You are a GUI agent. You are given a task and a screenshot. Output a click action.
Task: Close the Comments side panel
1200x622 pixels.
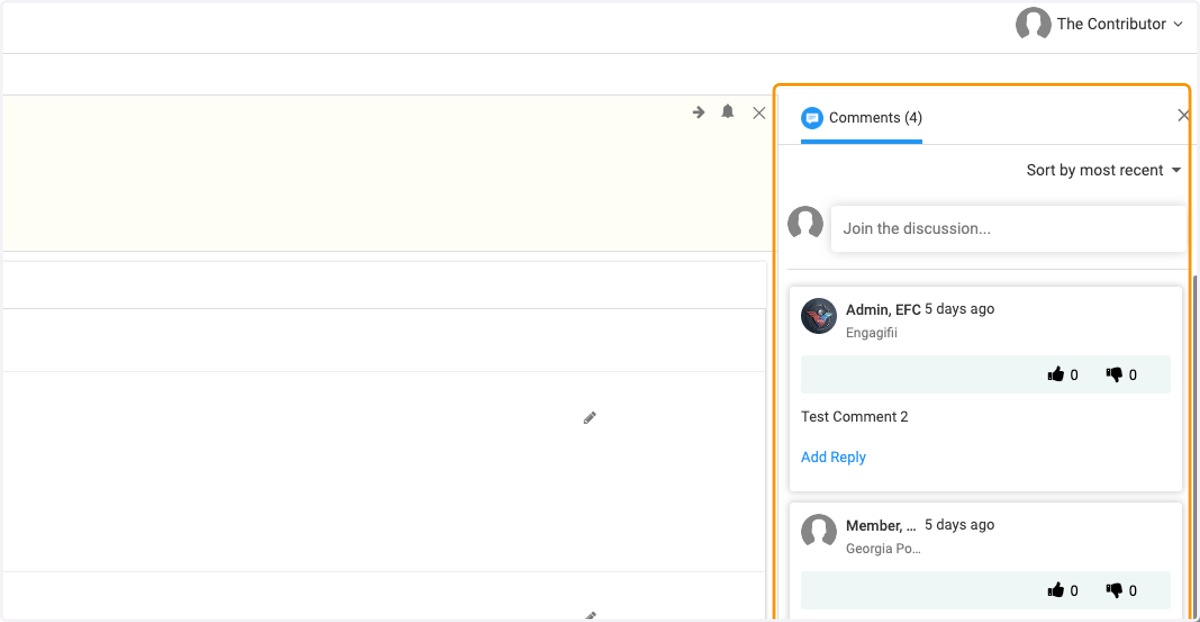(1184, 116)
